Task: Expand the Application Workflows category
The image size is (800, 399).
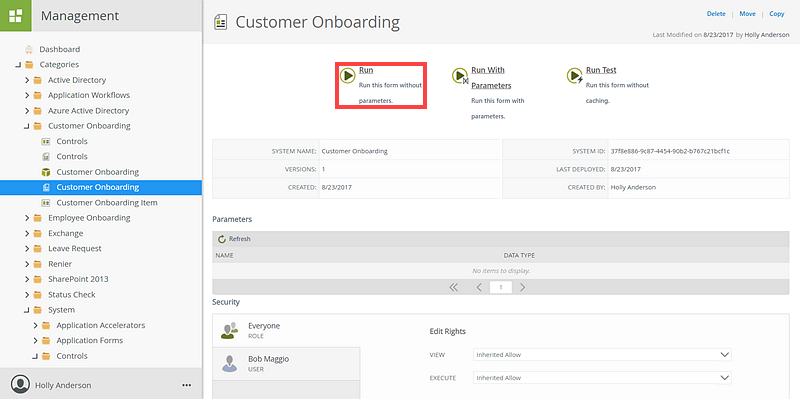Action: click(x=27, y=95)
